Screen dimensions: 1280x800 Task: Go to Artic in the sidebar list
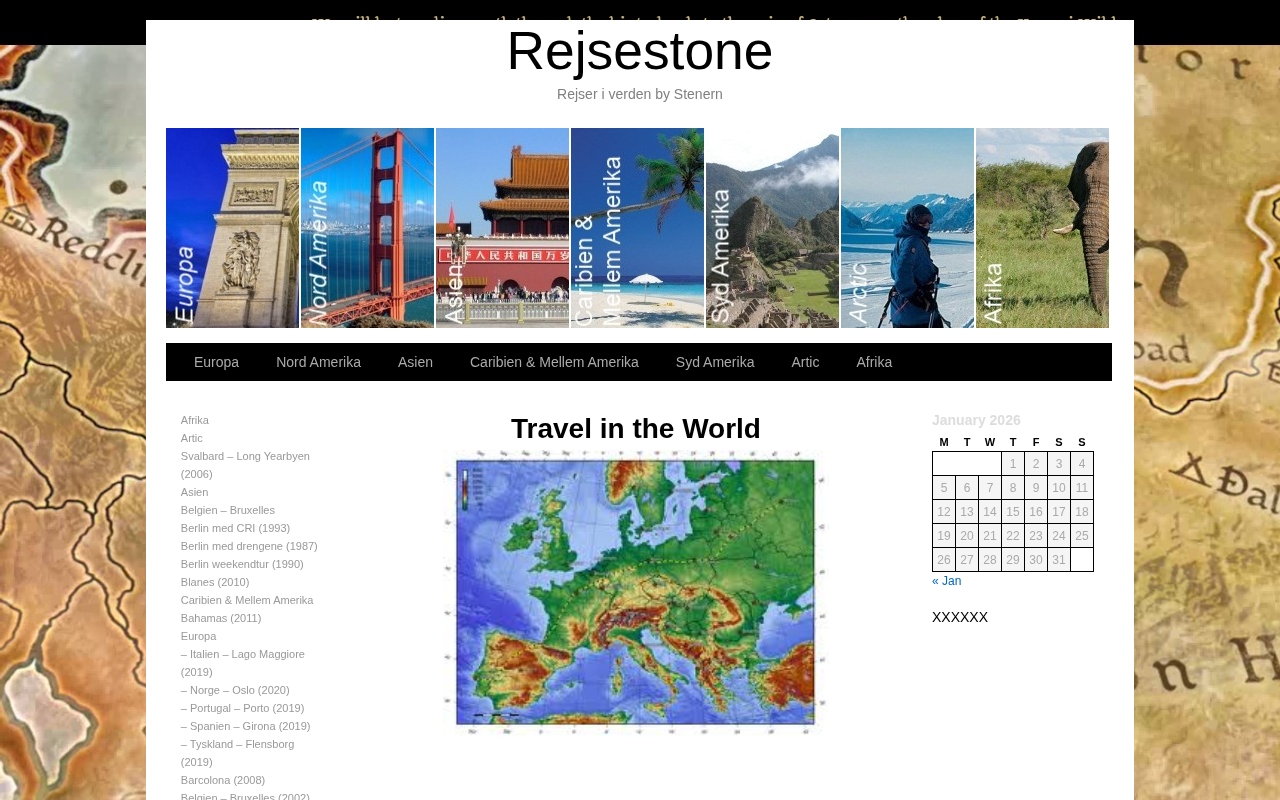click(x=192, y=438)
